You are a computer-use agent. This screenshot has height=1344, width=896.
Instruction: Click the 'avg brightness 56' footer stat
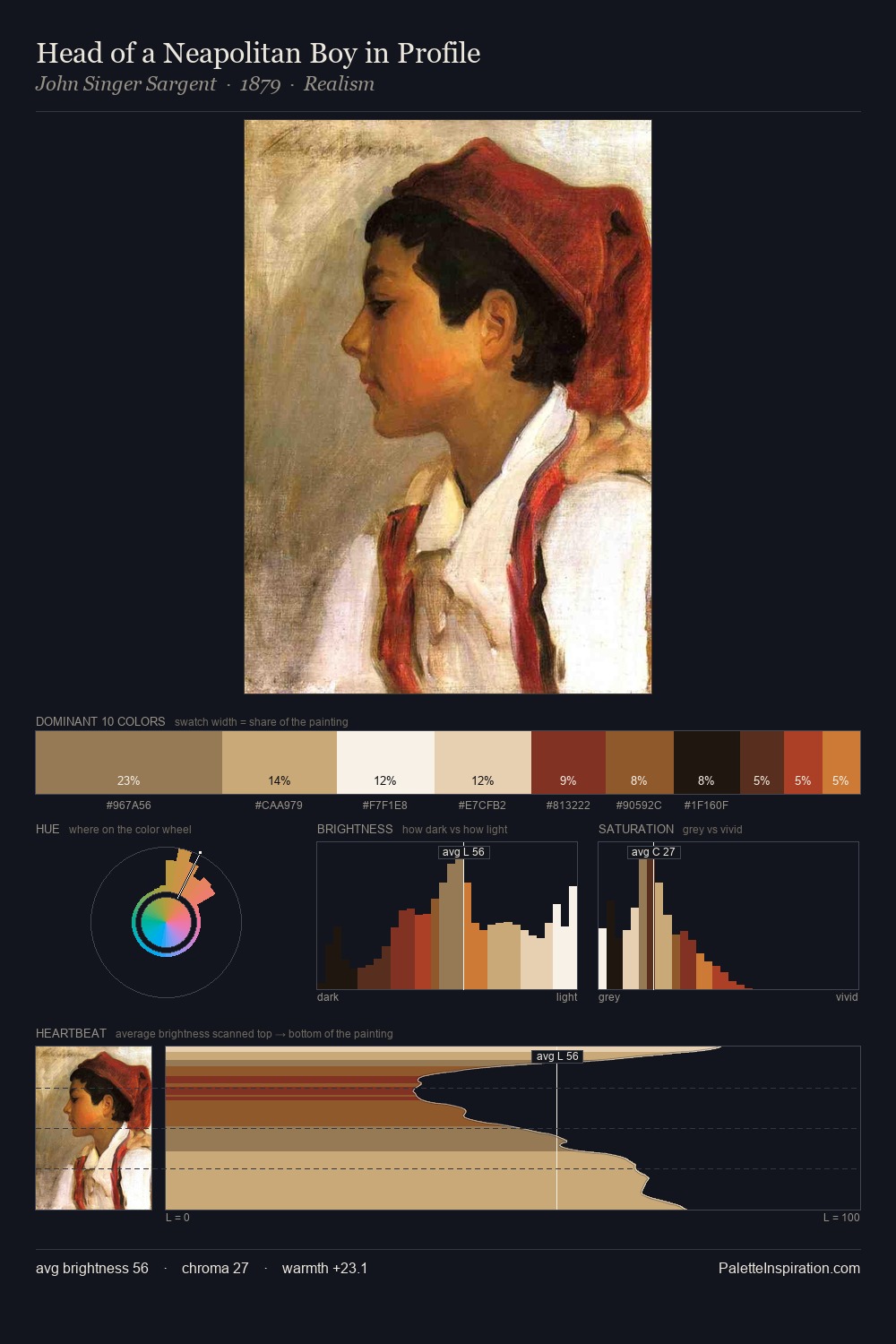click(x=92, y=1268)
